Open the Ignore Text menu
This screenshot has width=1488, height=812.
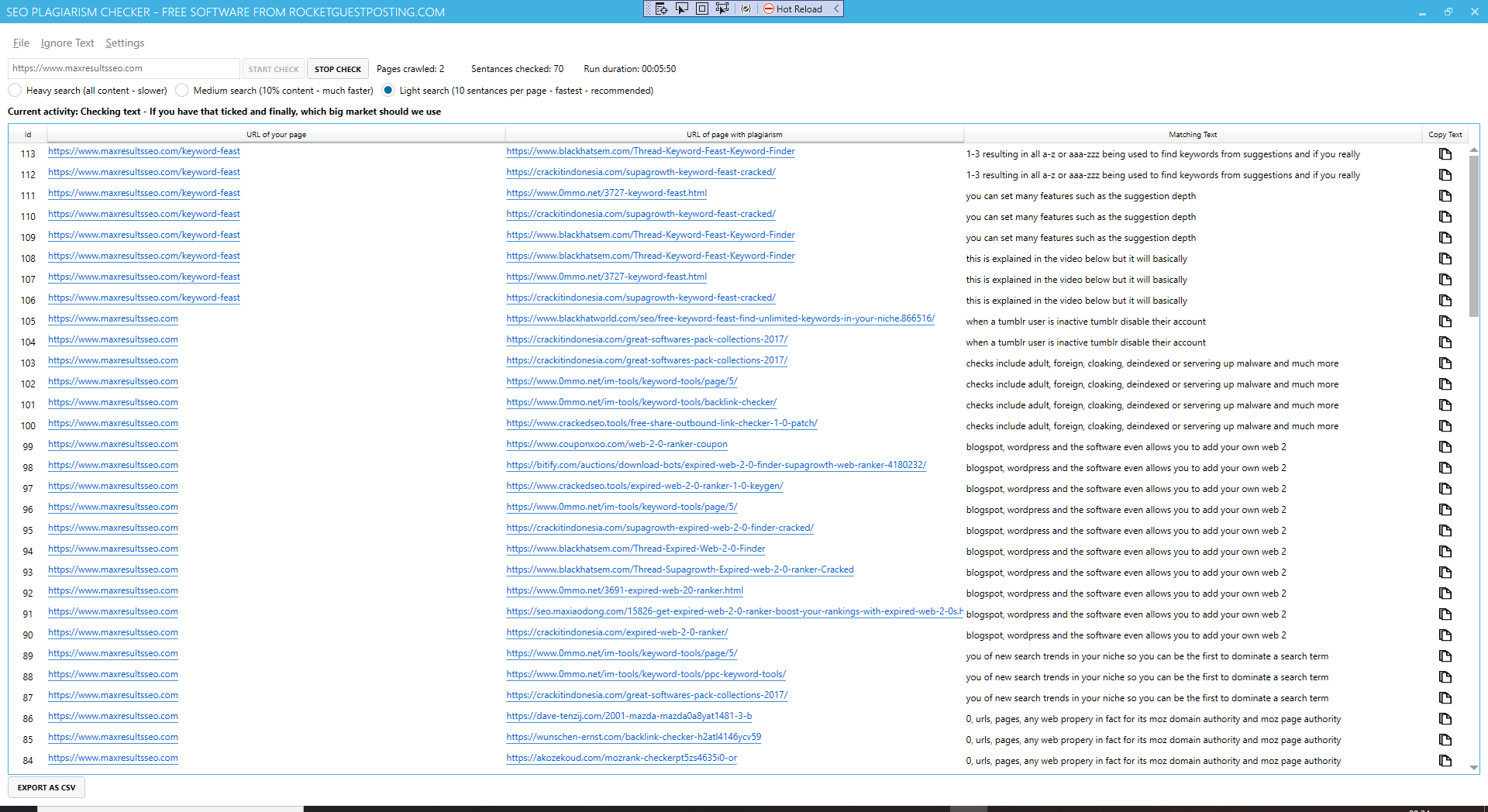coord(67,43)
